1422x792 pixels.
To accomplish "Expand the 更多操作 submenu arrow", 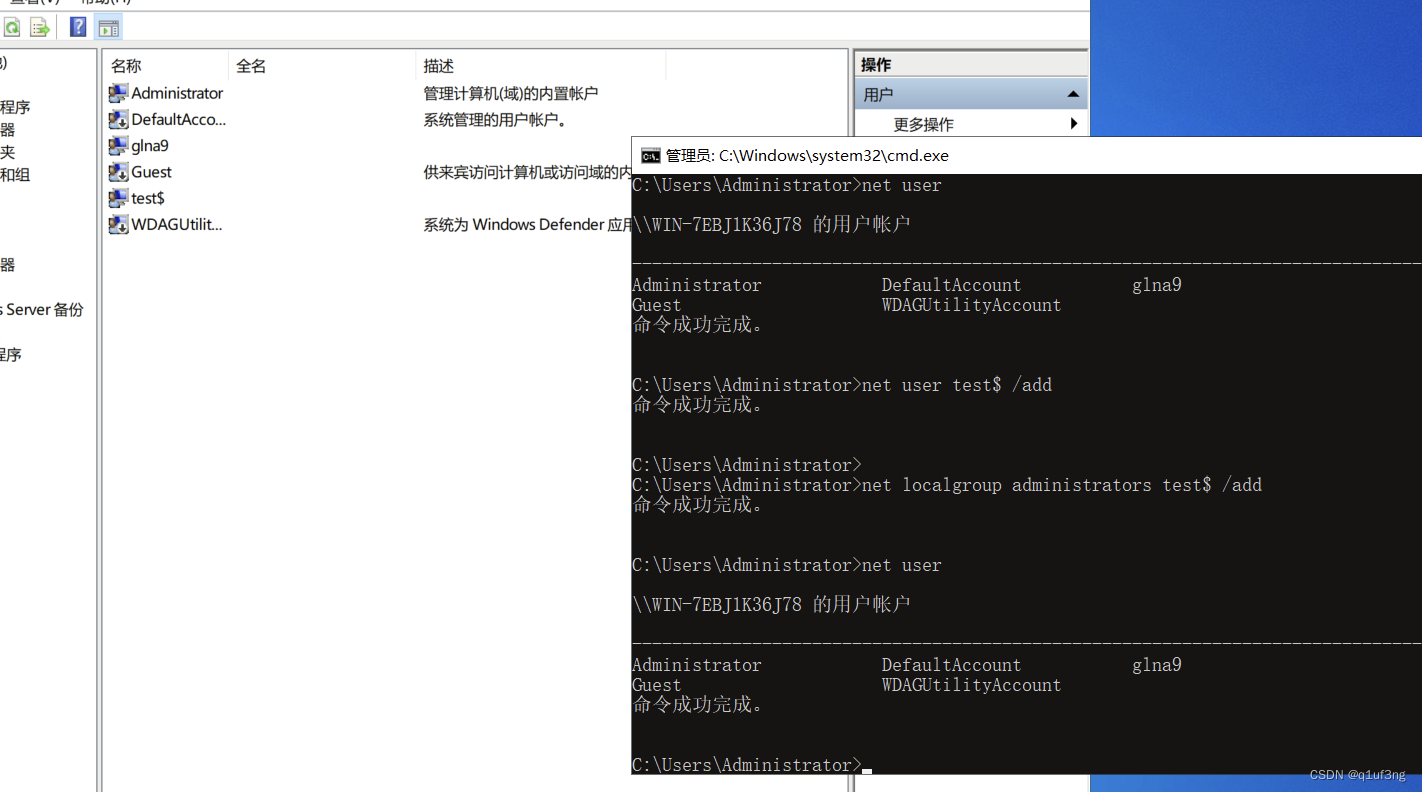I will click(x=1074, y=124).
